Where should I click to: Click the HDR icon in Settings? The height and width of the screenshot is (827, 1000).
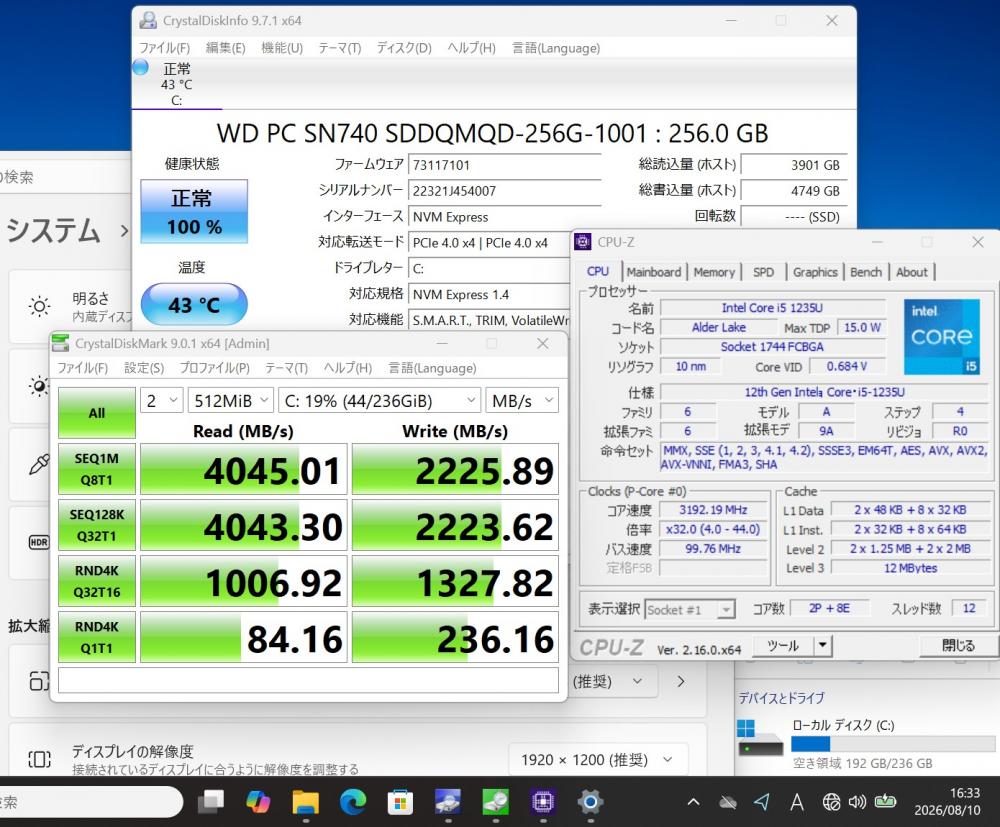(x=39, y=543)
